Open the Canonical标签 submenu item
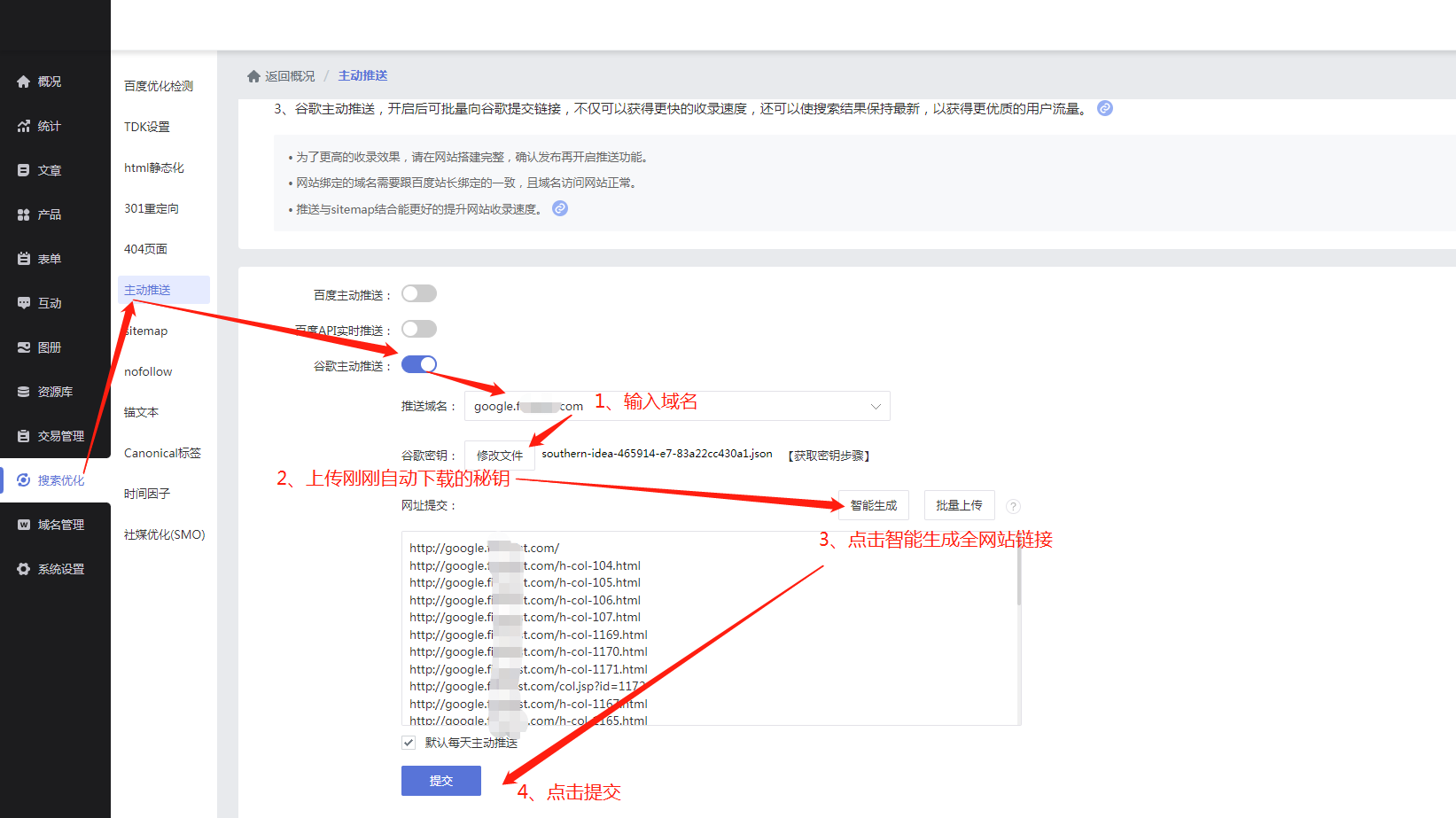Viewport: 1456px width, 818px height. 163,453
